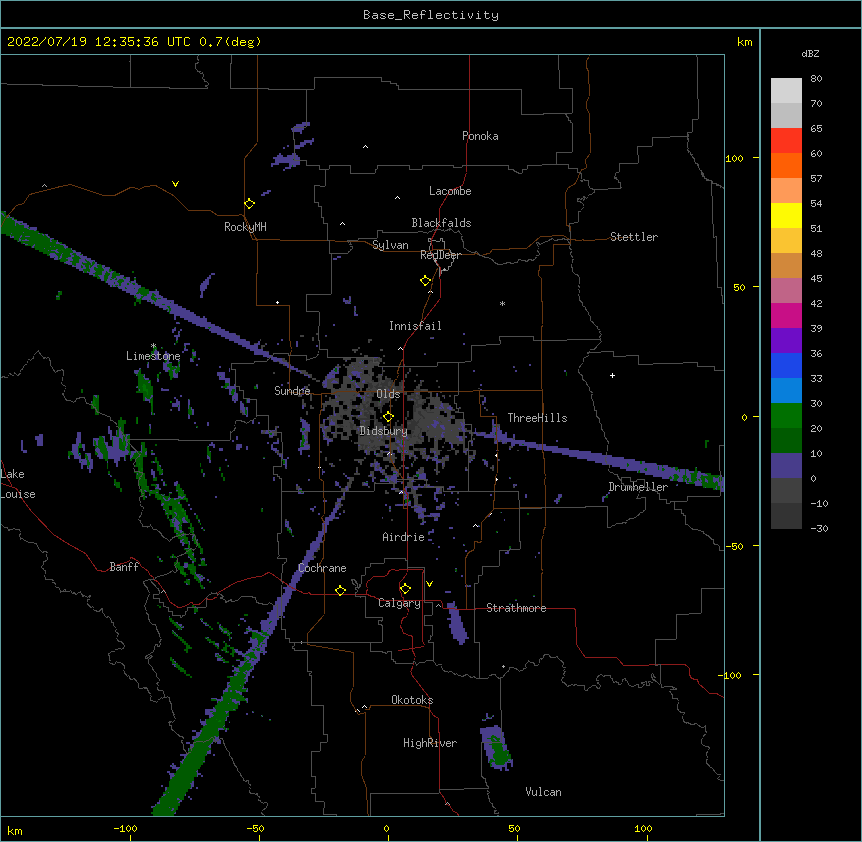The image size is (862, 842).
Task: Click the km unit label at top right
Action: click(744, 42)
